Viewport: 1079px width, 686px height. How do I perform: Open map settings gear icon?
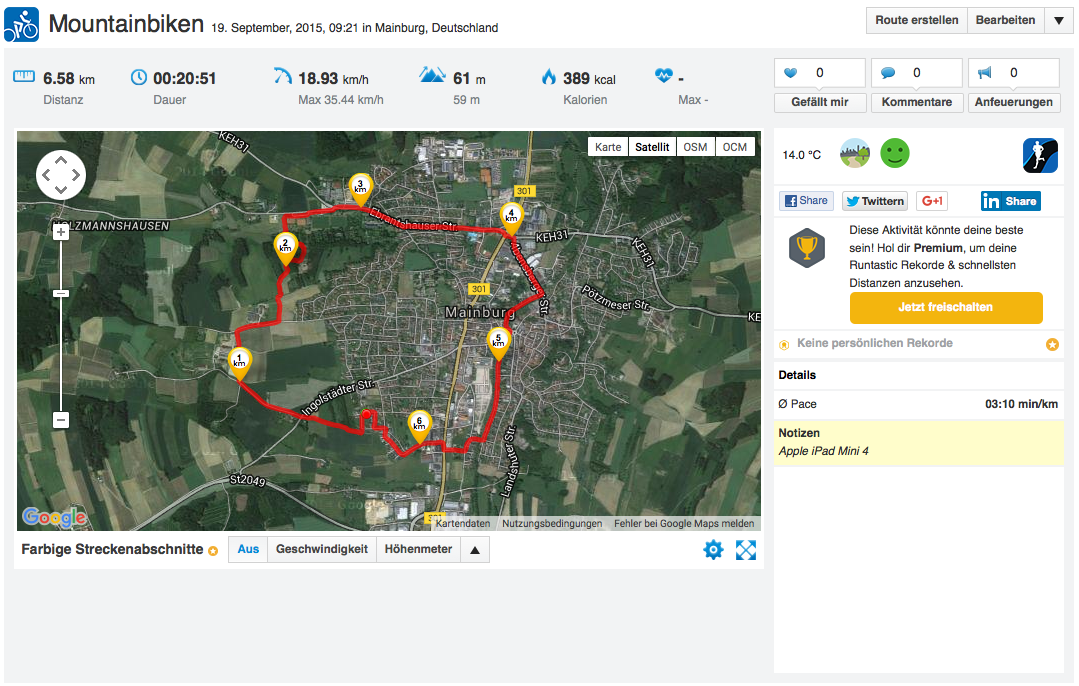714,550
